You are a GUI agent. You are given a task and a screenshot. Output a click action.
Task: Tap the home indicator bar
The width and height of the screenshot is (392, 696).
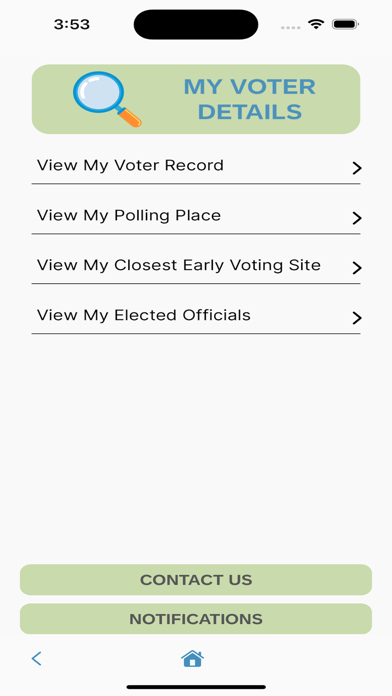click(196, 687)
